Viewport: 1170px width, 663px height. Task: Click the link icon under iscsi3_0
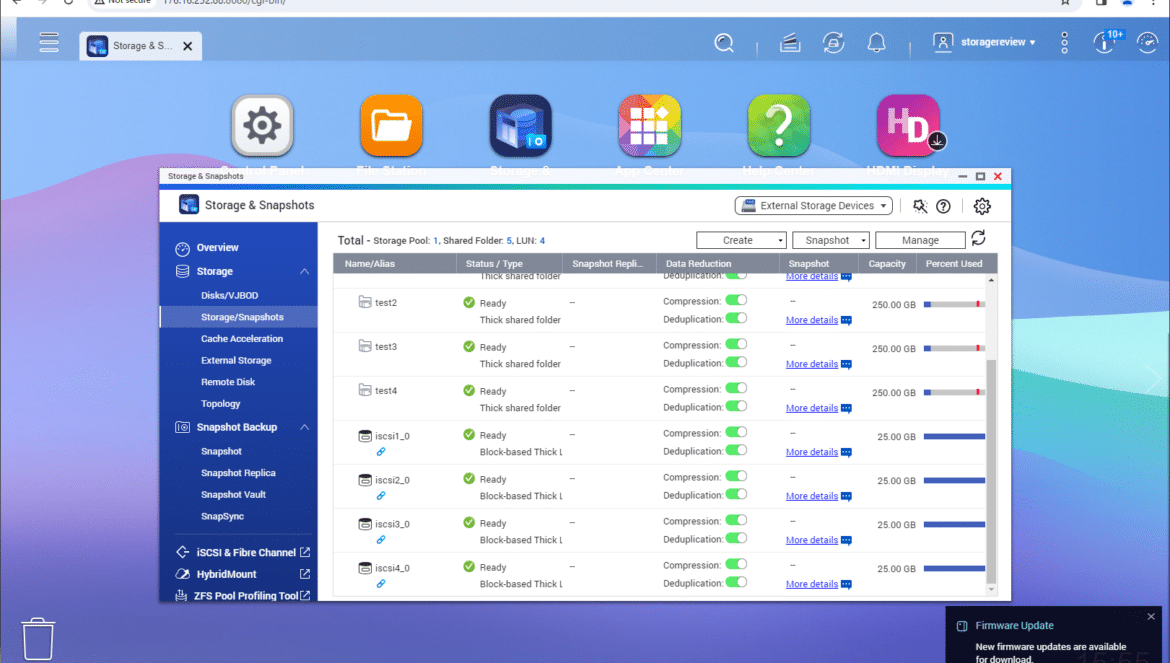[381, 540]
